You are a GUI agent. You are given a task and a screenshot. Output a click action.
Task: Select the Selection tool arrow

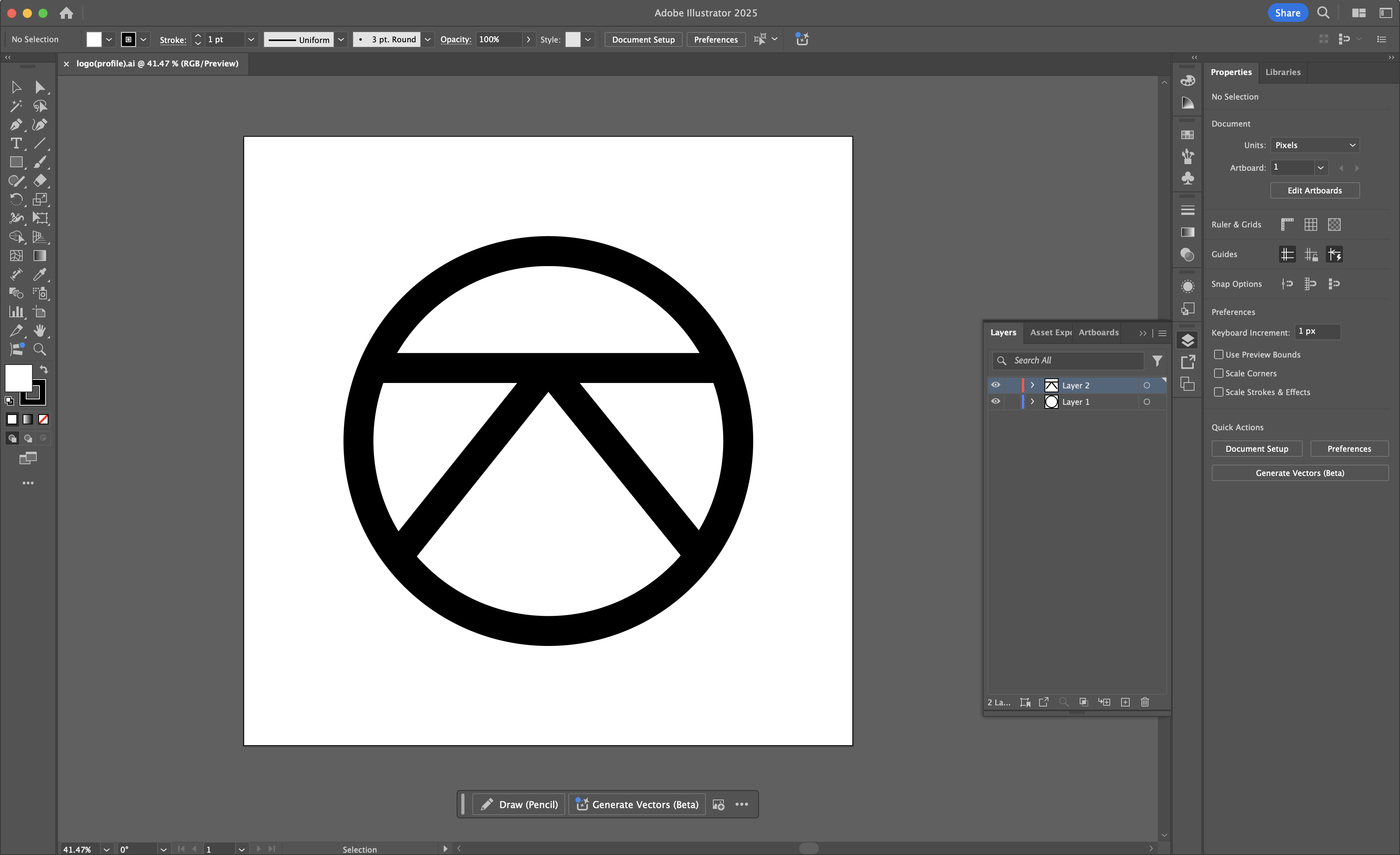click(x=16, y=87)
